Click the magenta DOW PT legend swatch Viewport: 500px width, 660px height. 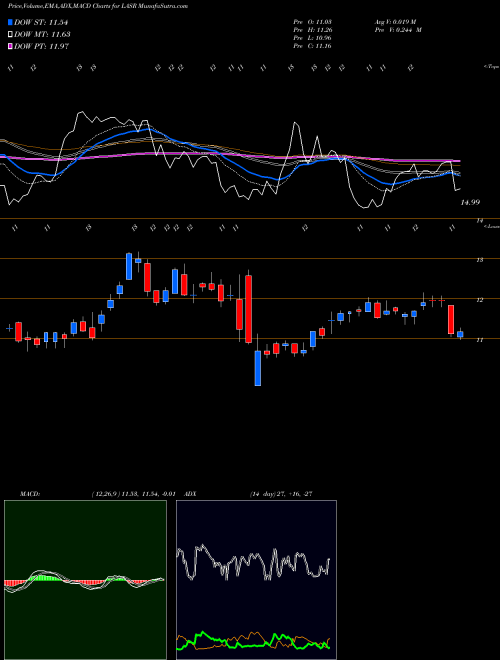10,46
